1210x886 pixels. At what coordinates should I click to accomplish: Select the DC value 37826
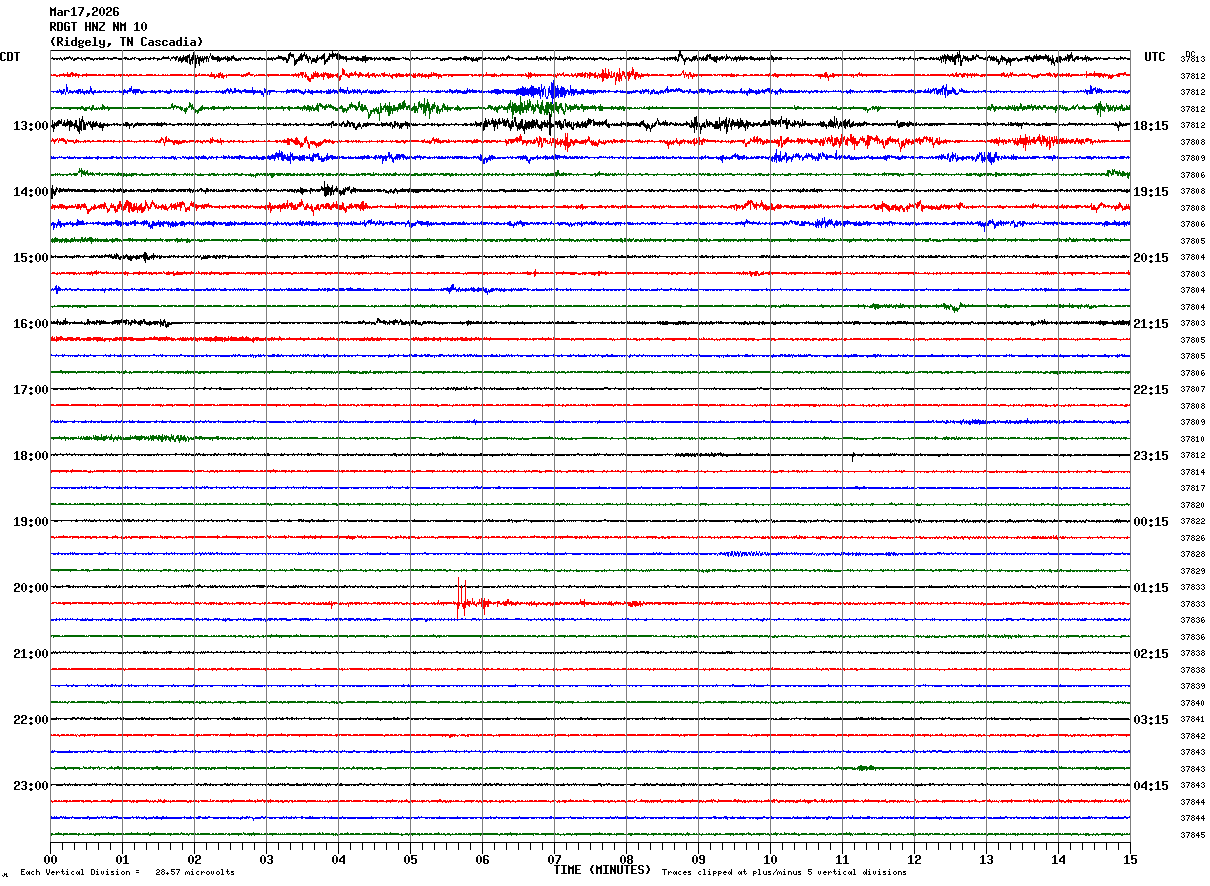pos(1193,538)
